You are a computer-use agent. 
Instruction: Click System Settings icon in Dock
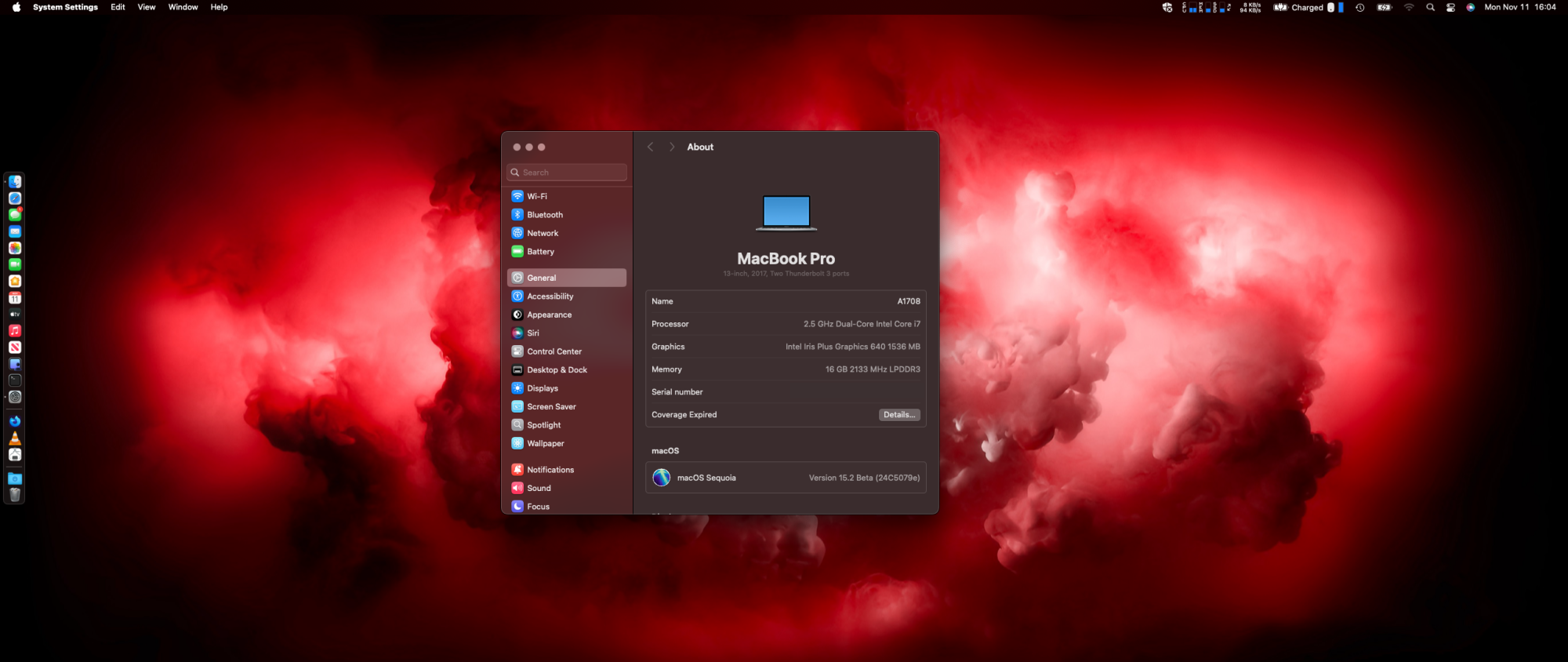coord(15,397)
